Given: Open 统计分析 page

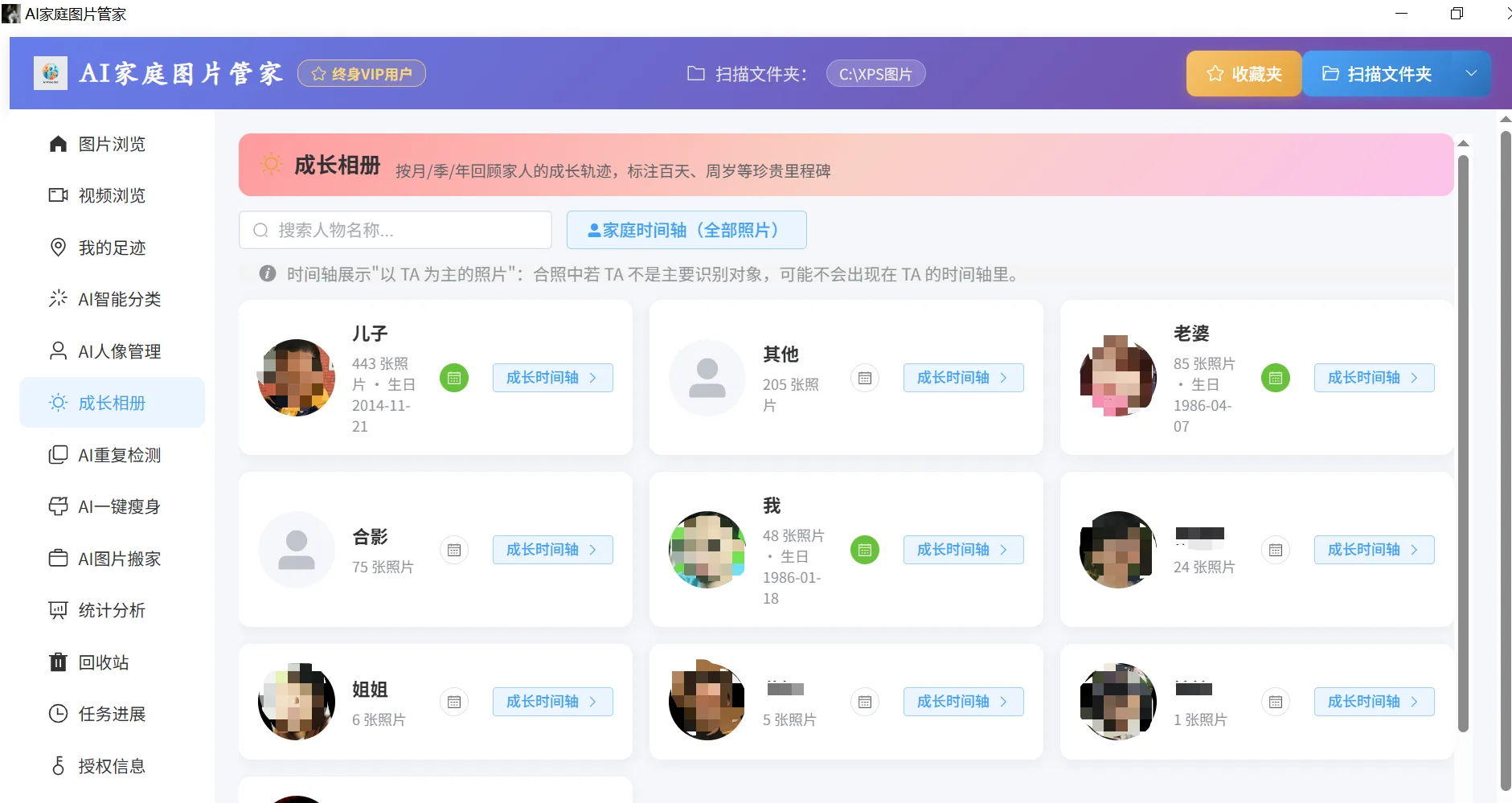Looking at the screenshot, I should coord(112,610).
